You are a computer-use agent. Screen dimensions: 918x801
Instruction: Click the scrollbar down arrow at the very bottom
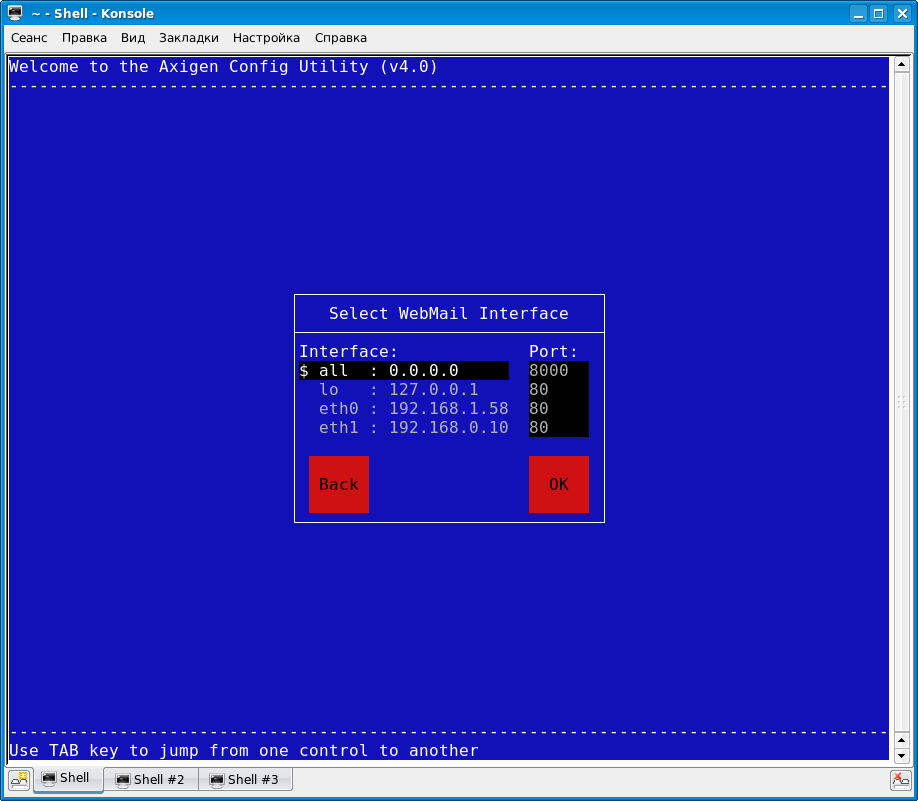coord(902,756)
